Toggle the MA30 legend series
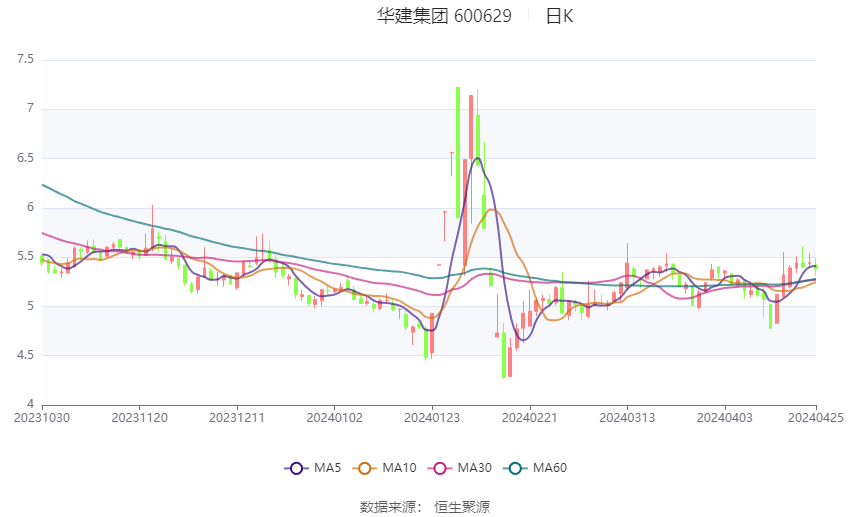This screenshot has width=850, height=517. click(460, 468)
